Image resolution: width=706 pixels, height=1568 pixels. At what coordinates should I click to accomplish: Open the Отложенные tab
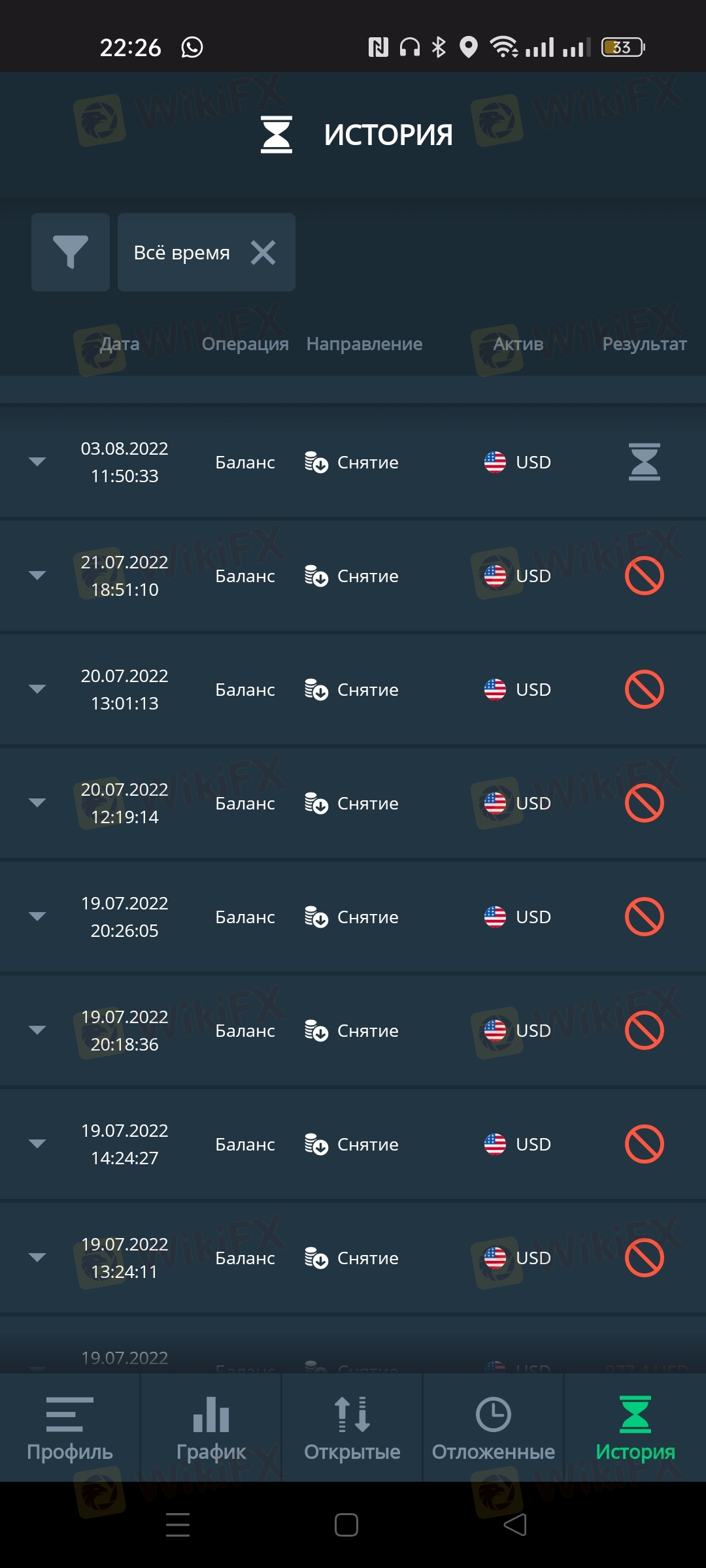click(494, 1428)
